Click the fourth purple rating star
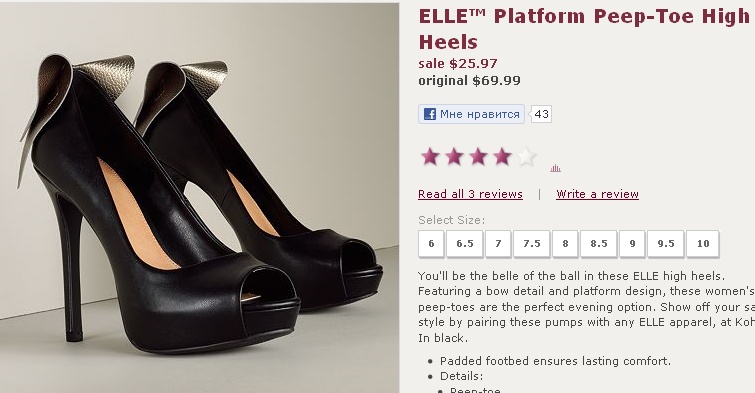The height and width of the screenshot is (393, 755). pyautogui.click(x=502, y=157)
